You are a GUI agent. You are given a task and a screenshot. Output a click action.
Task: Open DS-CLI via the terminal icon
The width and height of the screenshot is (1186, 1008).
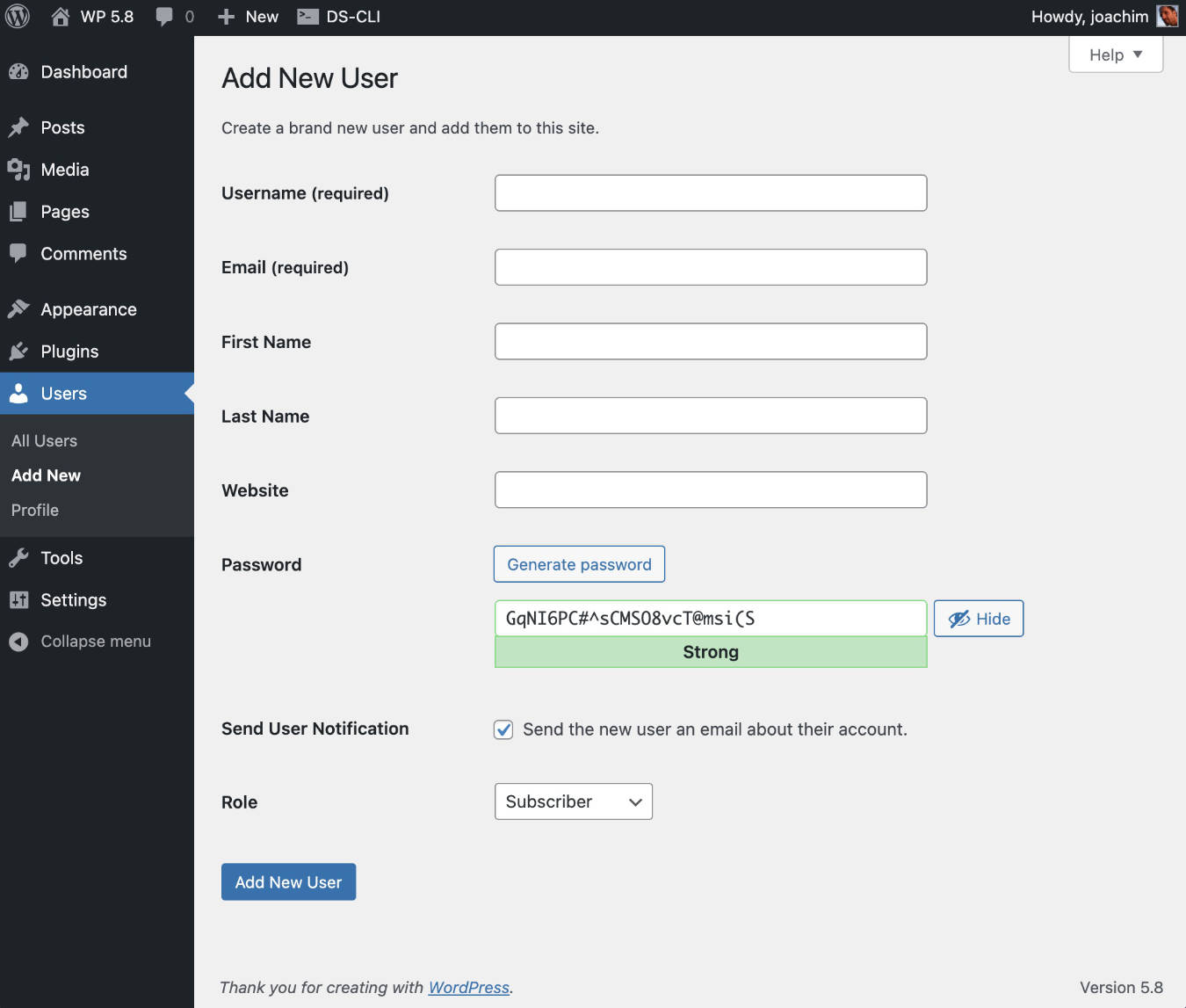307,16
